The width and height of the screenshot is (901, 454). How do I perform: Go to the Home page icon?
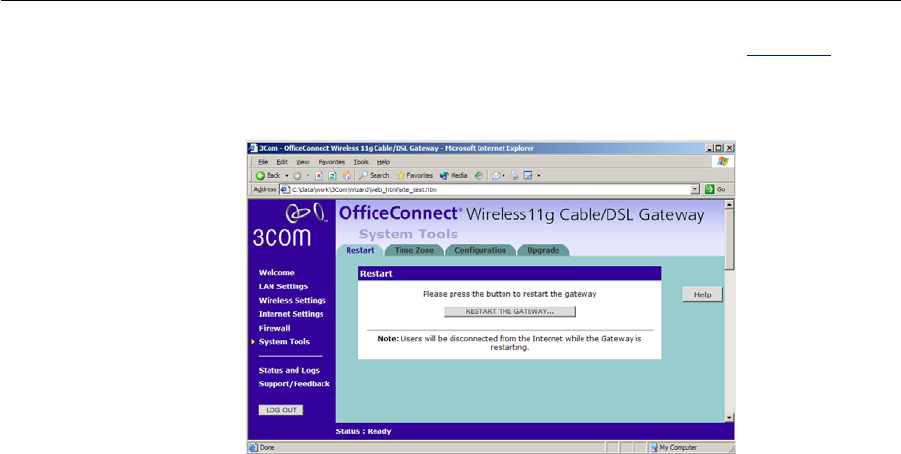[x=346, y=176]
